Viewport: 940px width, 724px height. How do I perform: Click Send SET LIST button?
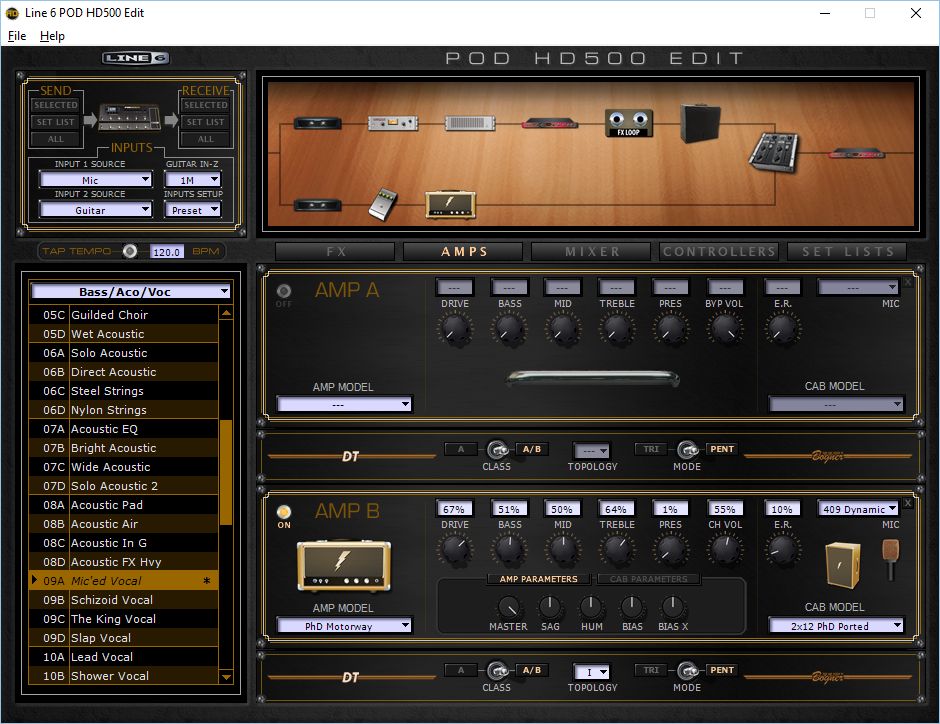(x=56, y=122)
